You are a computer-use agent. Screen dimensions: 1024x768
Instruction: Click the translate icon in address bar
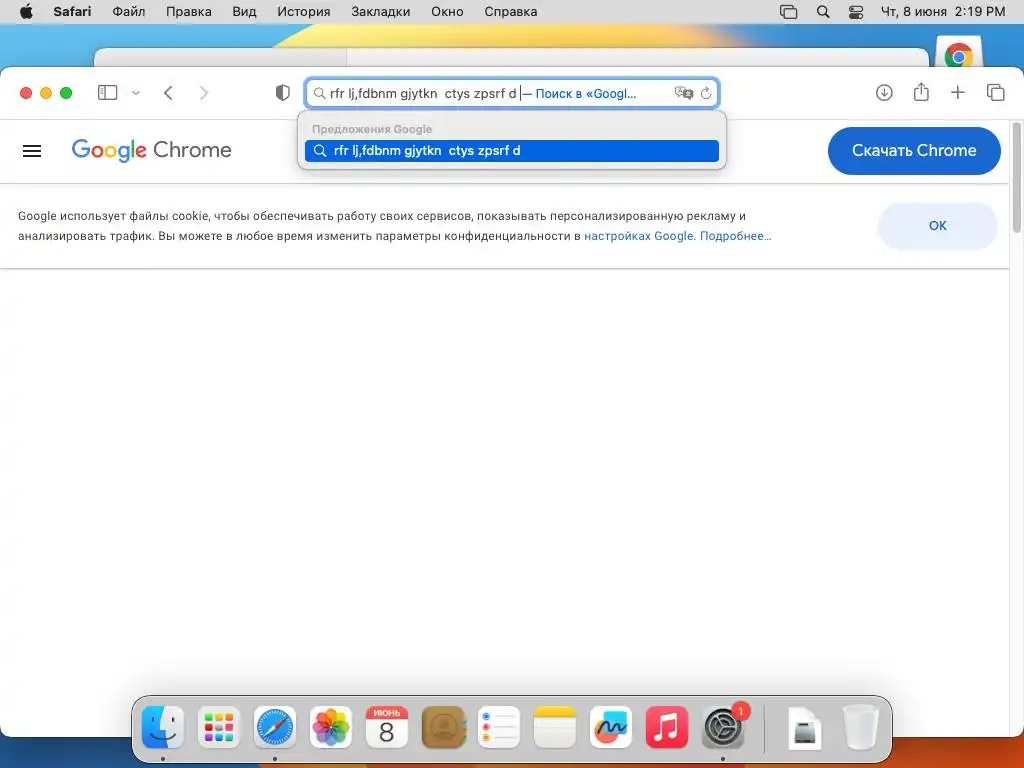coord(684,93)
